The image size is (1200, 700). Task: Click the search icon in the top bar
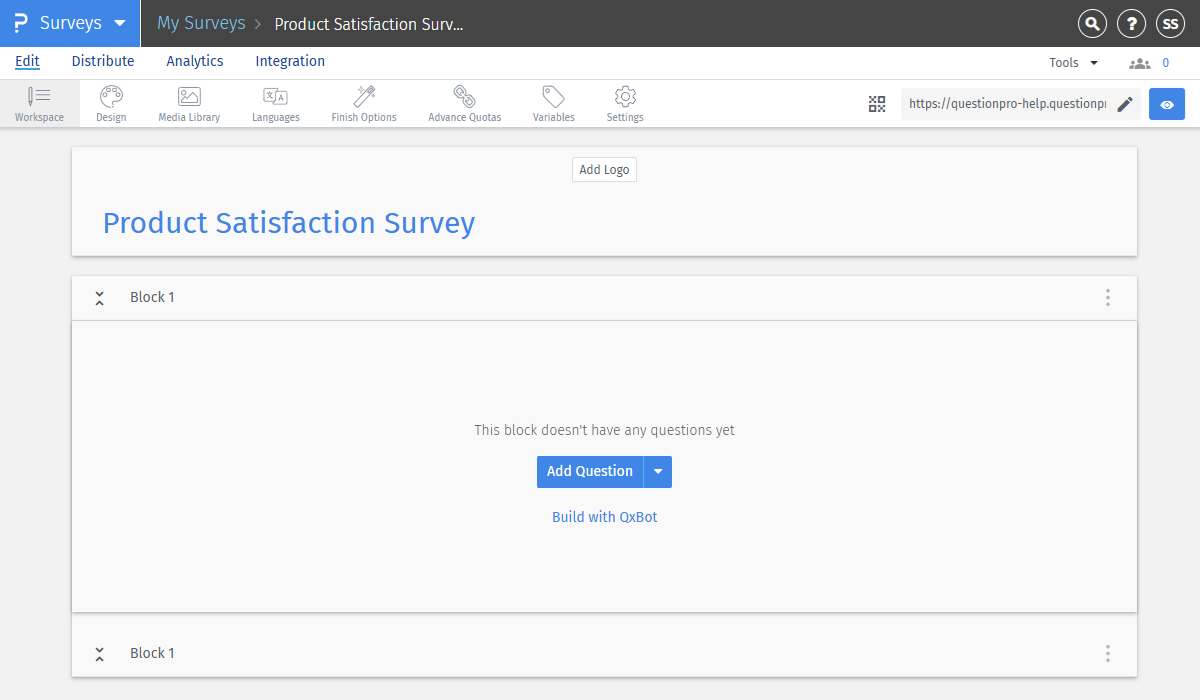coord(1092,23)
